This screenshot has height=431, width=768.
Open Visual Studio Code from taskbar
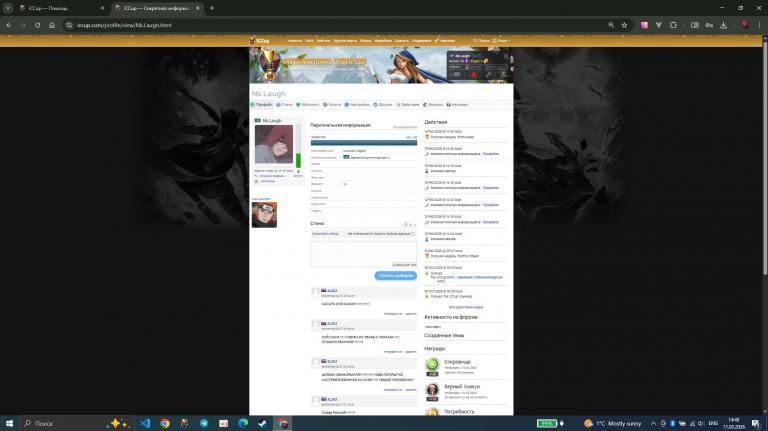[145, 423]
